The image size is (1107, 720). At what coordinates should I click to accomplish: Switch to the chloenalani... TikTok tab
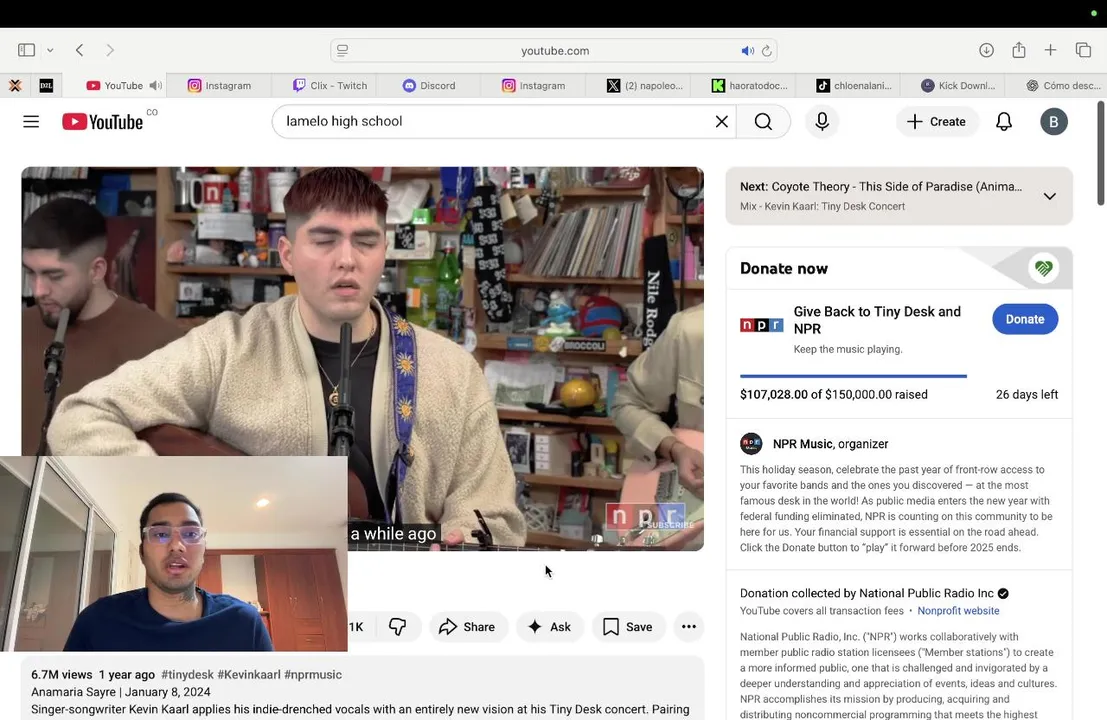854,85
